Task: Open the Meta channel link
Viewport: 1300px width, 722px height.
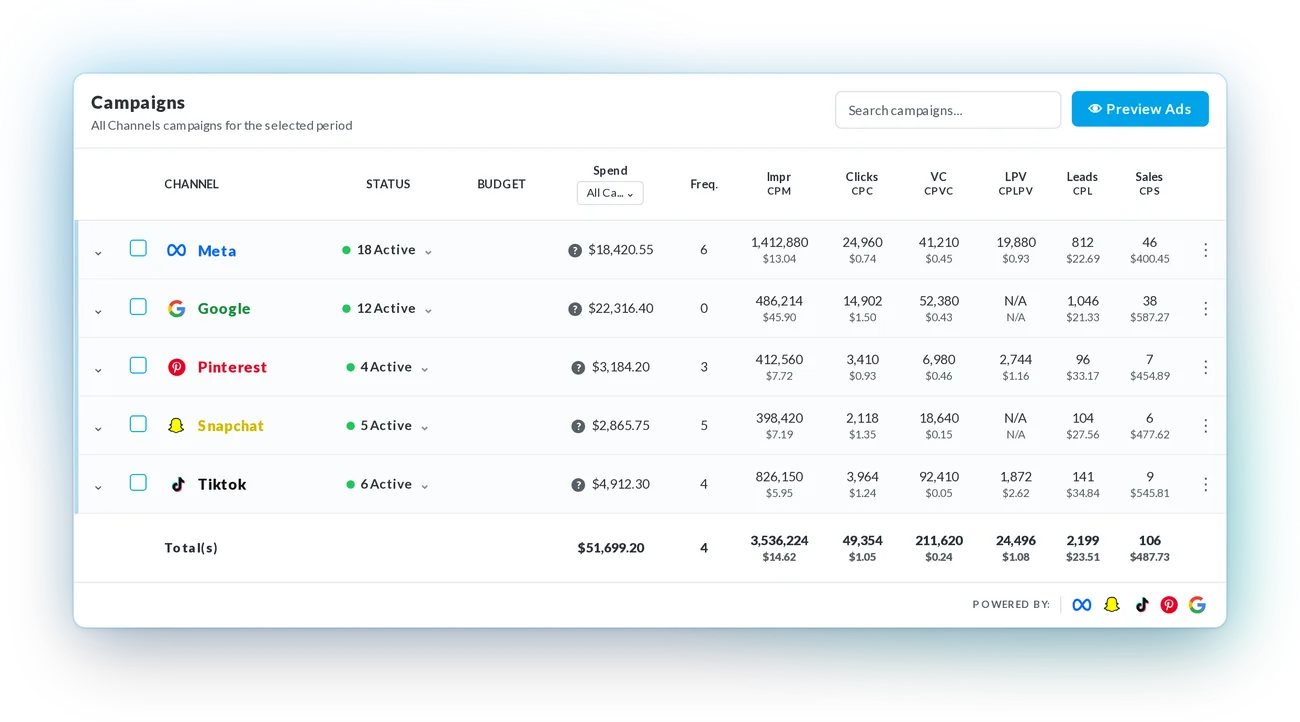Action: click(217, 251)
